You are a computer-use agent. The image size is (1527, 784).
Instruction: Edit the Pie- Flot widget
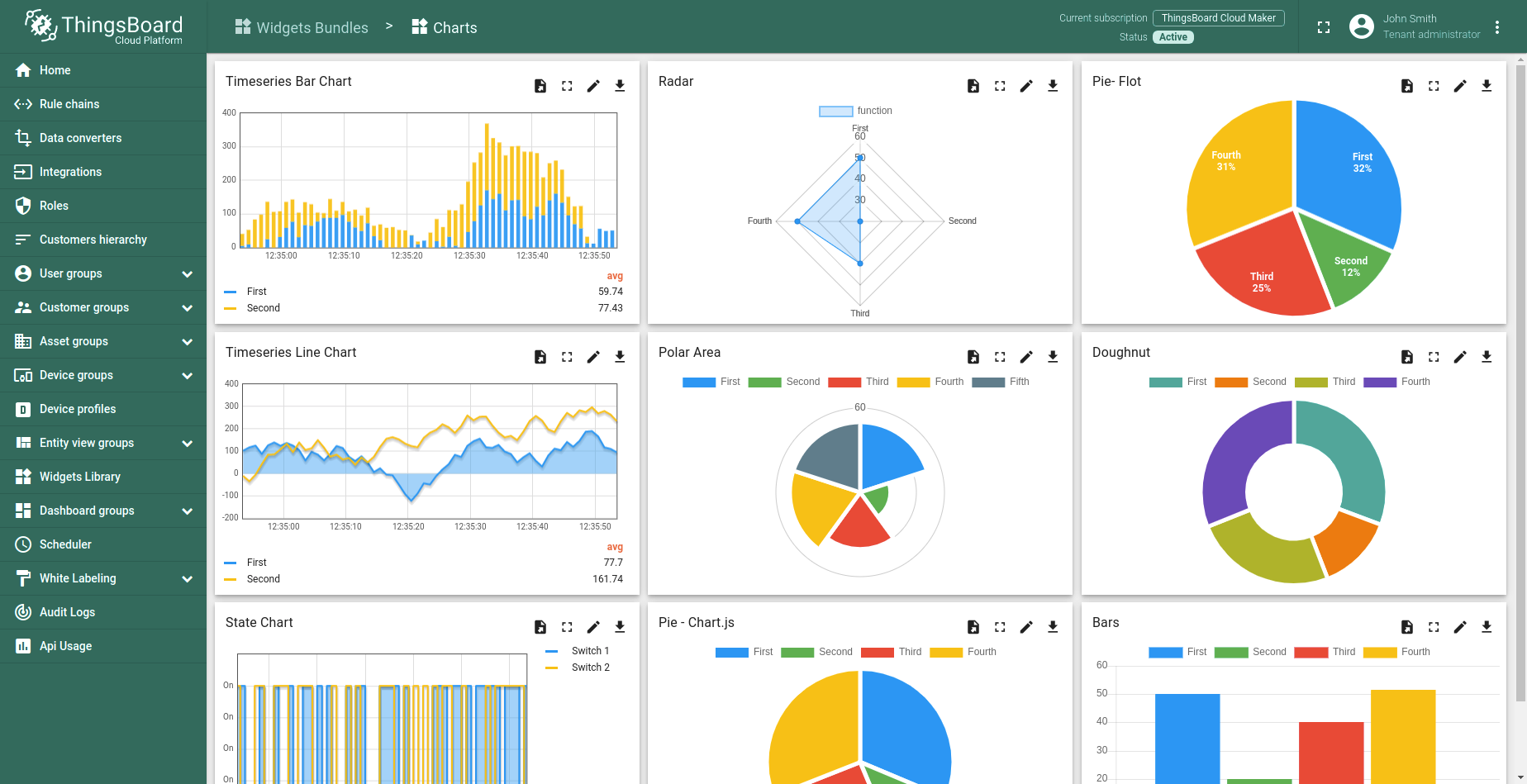[1460, 86]
